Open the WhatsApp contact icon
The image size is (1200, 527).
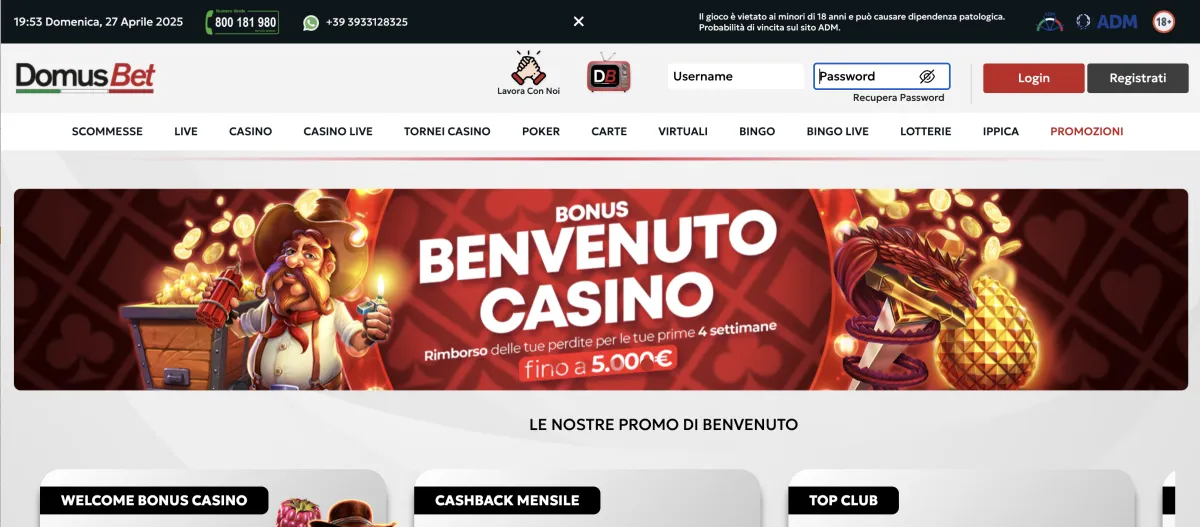[x=311, y=22]
